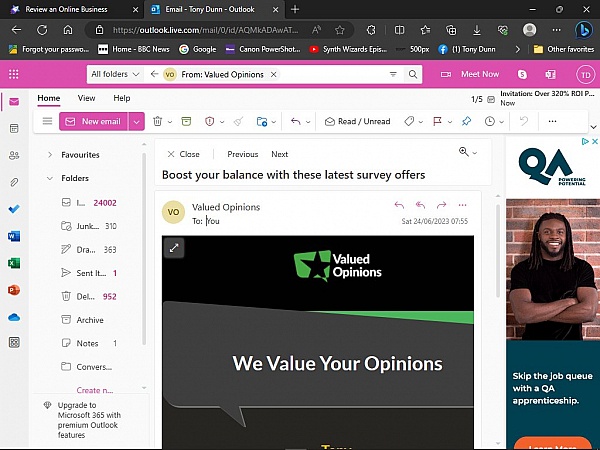Click the delete trash icon in toolbar
600x450 pixels.
click(158, 121)
